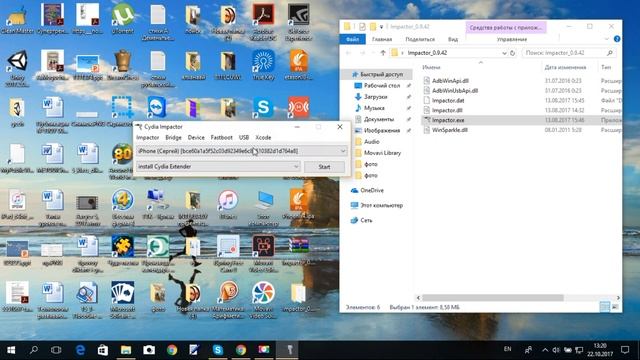Refresh the Impactor_0.9.42 folder view
640x360 pixels.
click(513, 53)
